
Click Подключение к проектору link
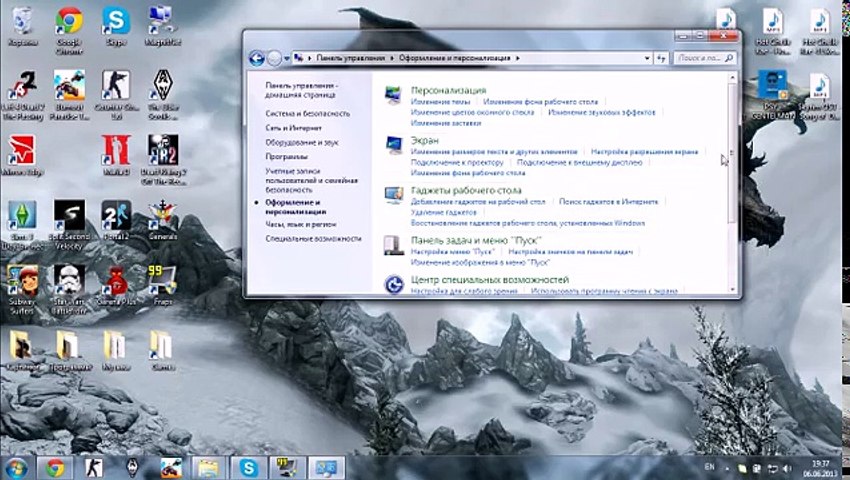click(457, 162)
